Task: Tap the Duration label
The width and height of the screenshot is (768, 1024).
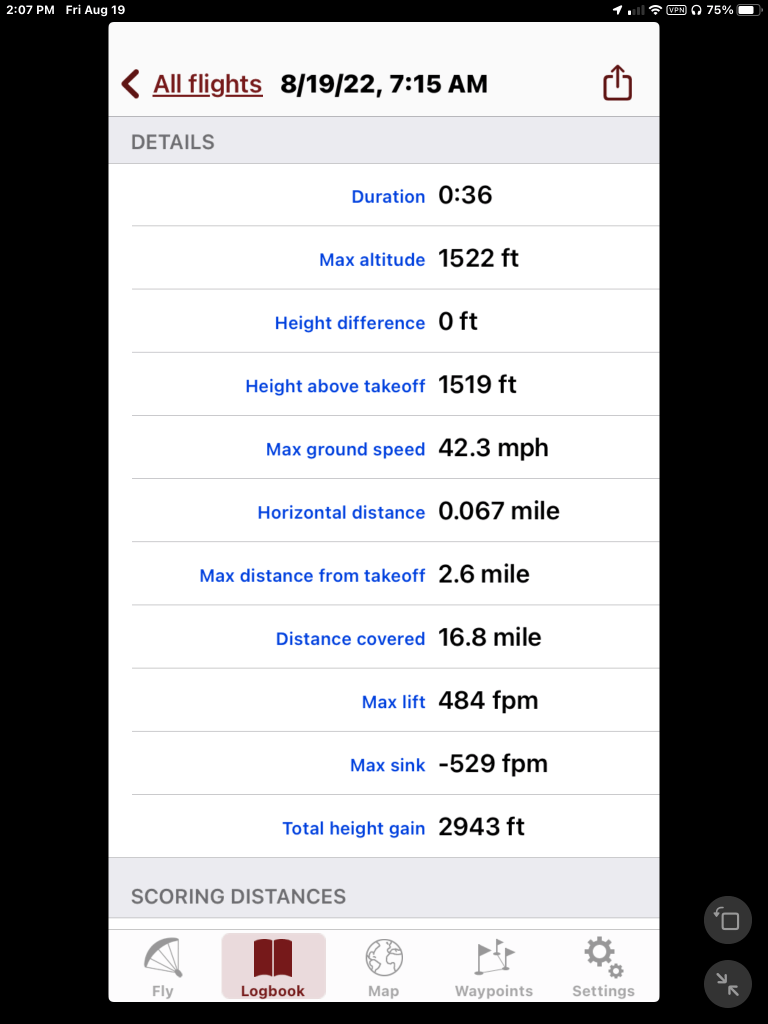Action: 388,197
